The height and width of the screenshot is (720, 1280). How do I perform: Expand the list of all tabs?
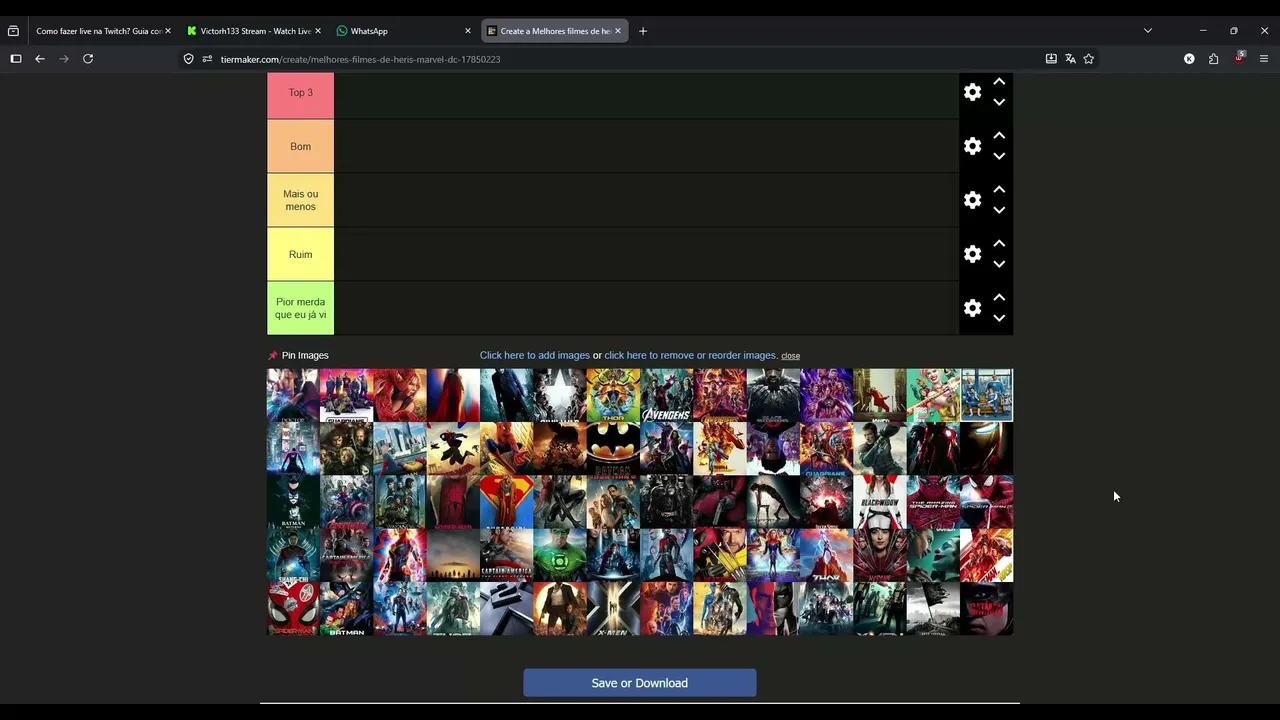click(1148, 31)
